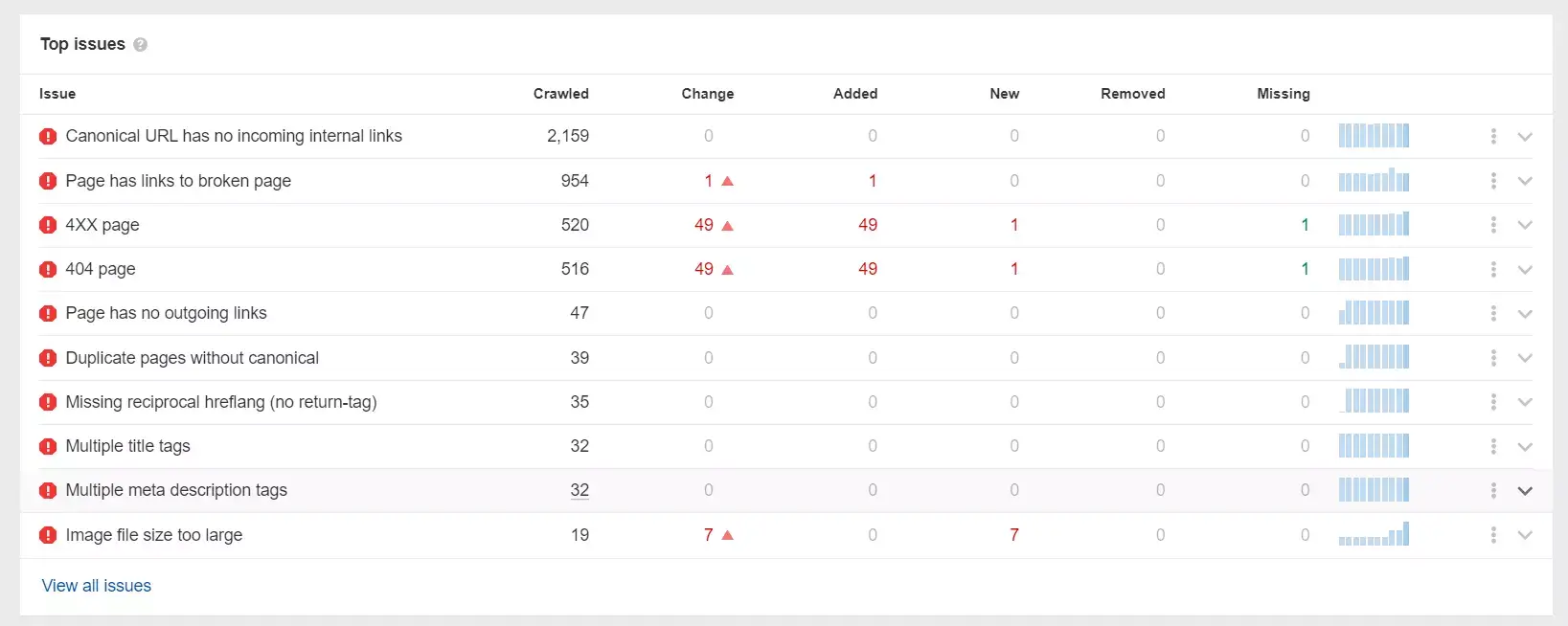Open three-dot menu for Canonical URL issue row
The width and height of the screenshot is (1568, 626).
[x=1493, y=136]
